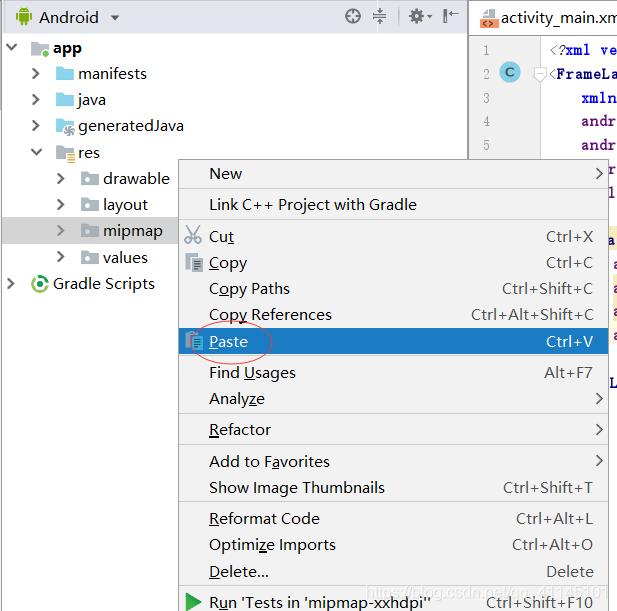617x611 pixels.
Task: Open the project settings gear menu
Action: coord(420,17)
